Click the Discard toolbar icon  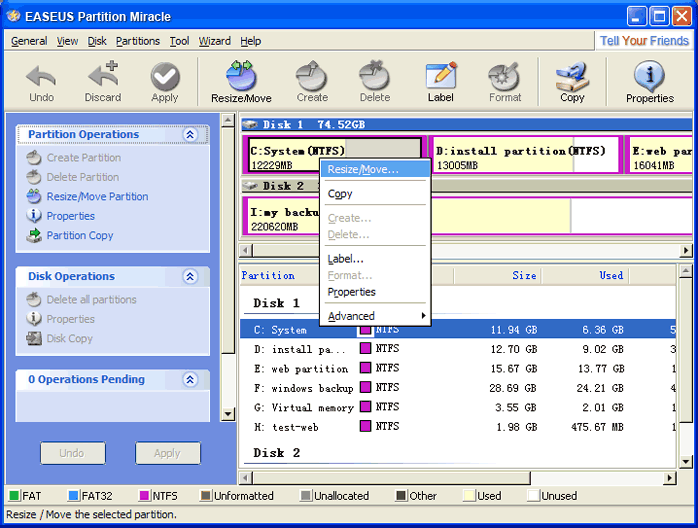(x=102, y=82)
